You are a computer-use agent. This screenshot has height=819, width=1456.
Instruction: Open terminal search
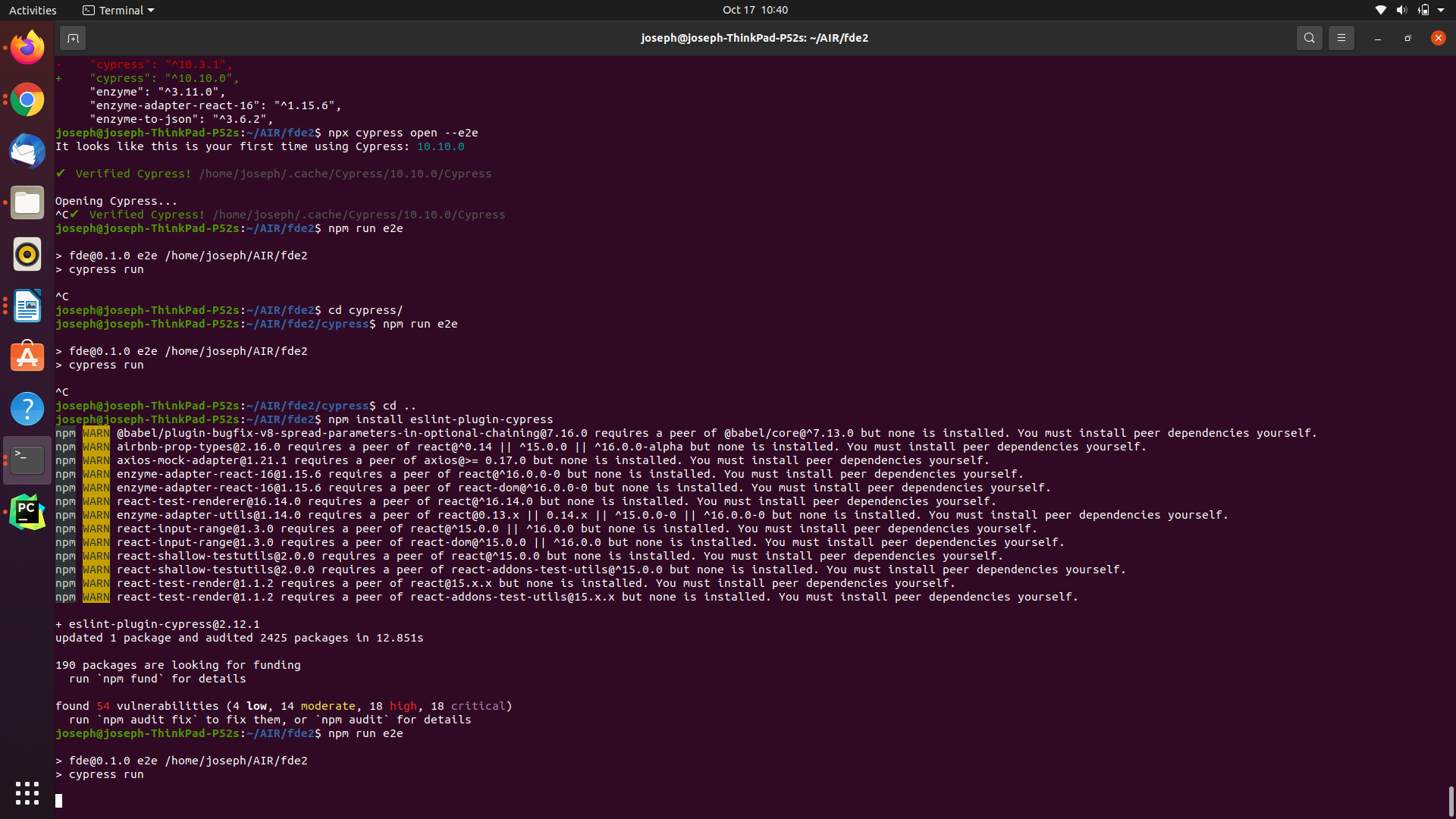1309,38
